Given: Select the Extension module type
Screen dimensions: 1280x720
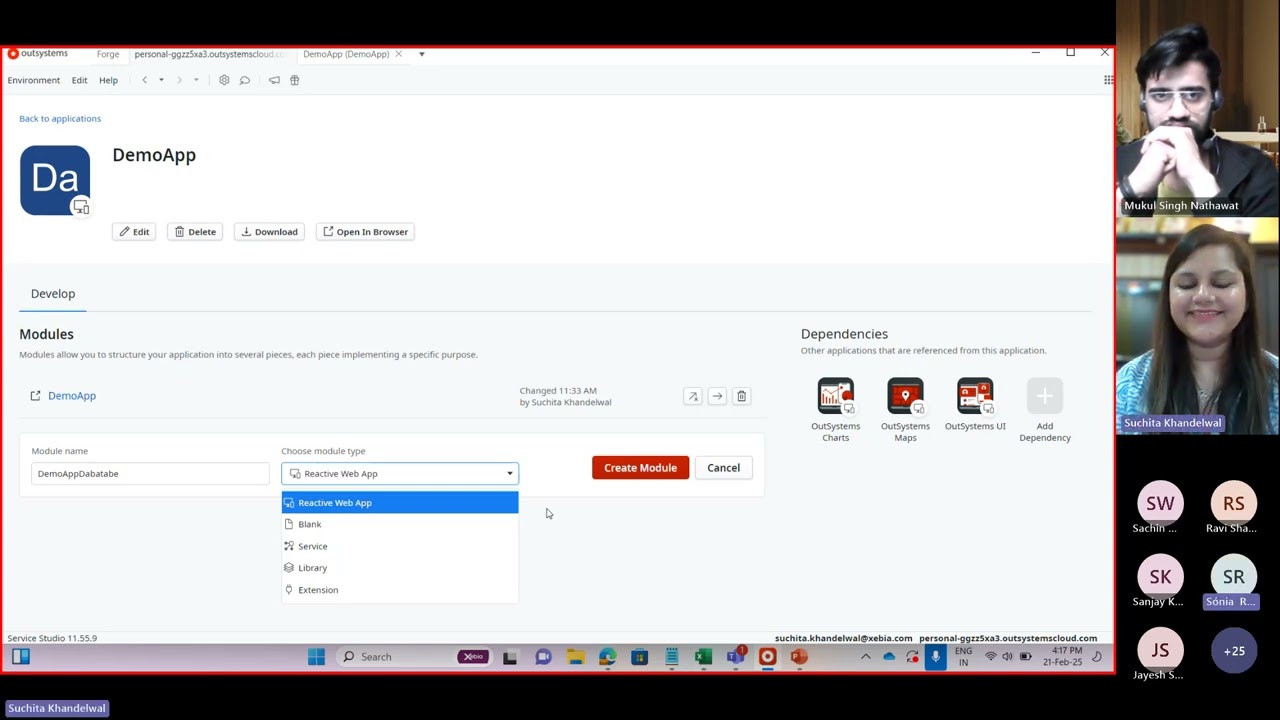Looking at the screenshot, I should click(400, 590).
